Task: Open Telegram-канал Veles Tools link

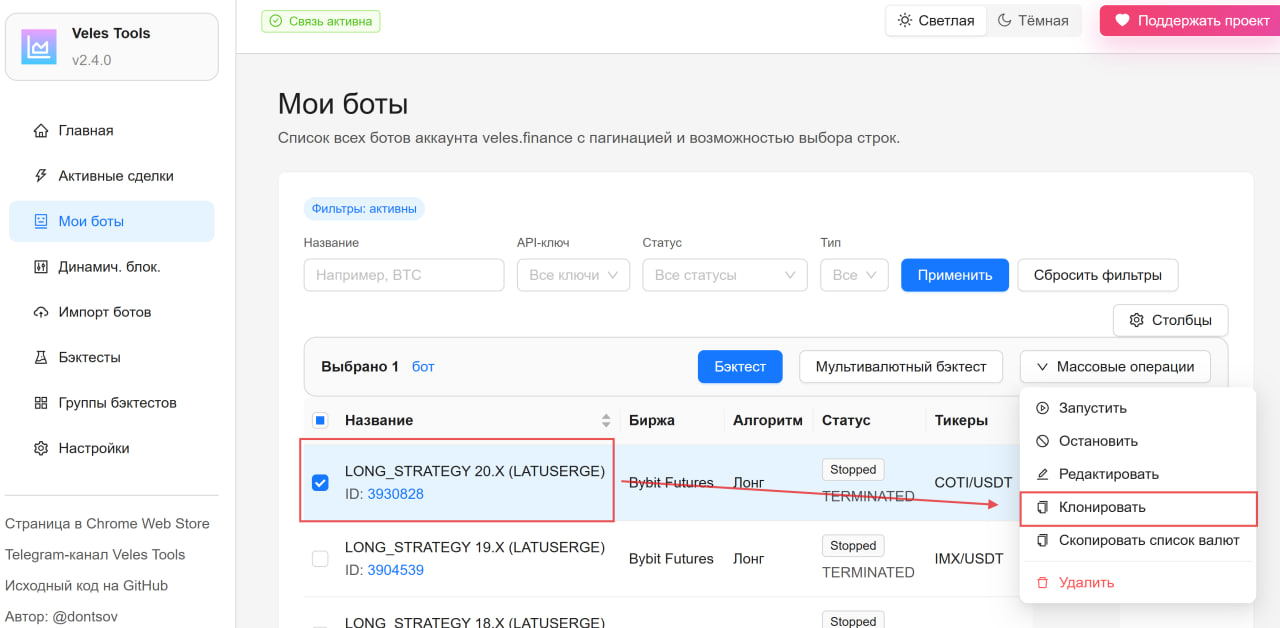Action: (95, 555)
